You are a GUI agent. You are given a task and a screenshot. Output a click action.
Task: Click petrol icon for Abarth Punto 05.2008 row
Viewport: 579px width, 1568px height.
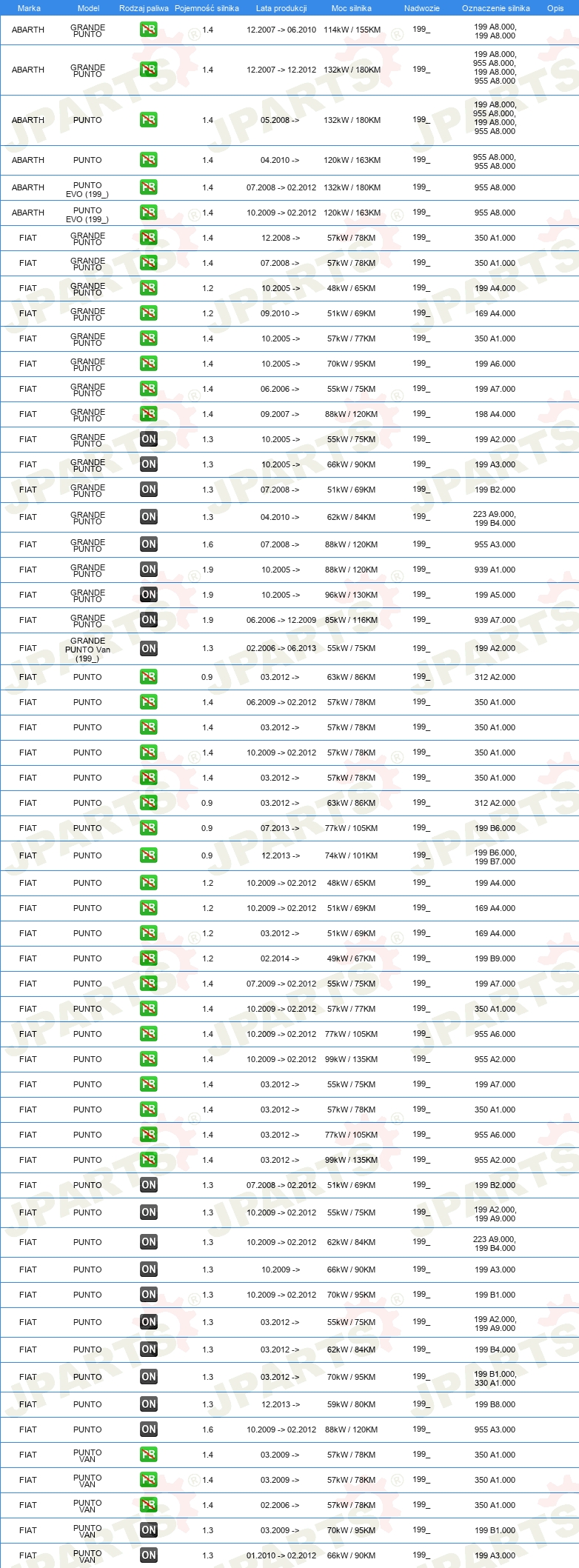pos(148,120)
